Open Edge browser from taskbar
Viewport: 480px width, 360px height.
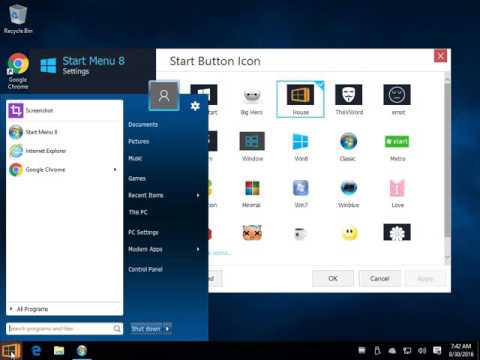(x=36, y=351)
